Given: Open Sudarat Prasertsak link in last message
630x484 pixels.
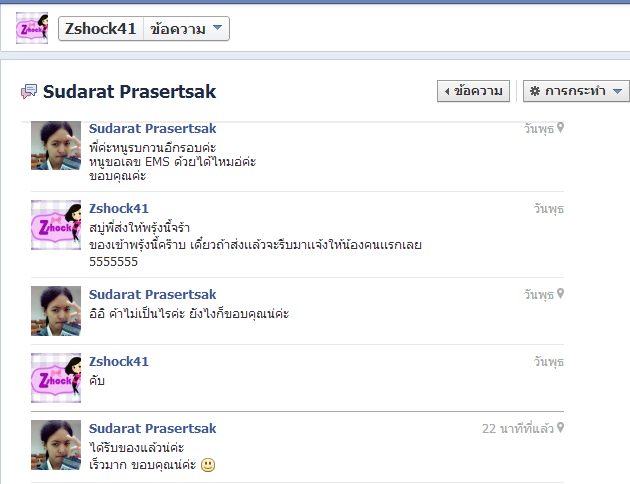Looking at the screenshot, I should [153, 429].
